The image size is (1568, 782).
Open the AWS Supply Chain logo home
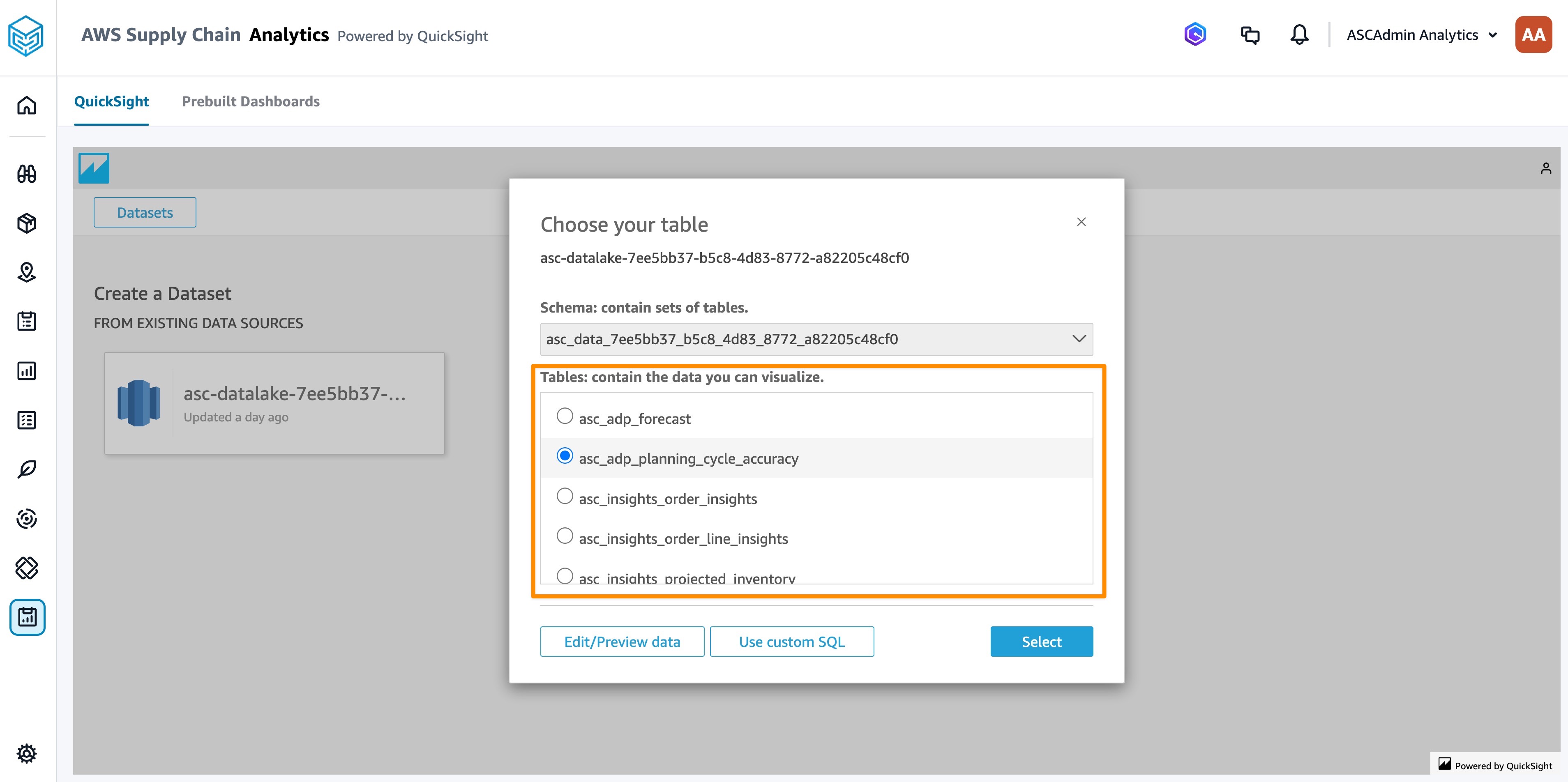pos(25,36)
